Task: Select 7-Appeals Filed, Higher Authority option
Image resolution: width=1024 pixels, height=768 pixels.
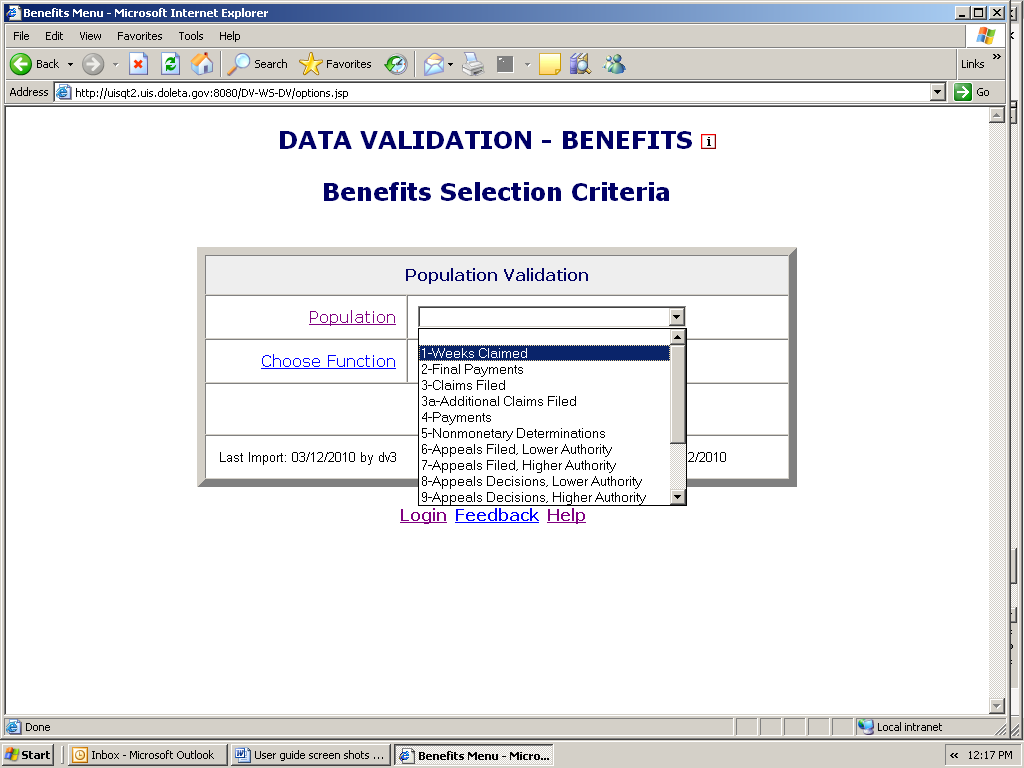Action: (545, 466)
